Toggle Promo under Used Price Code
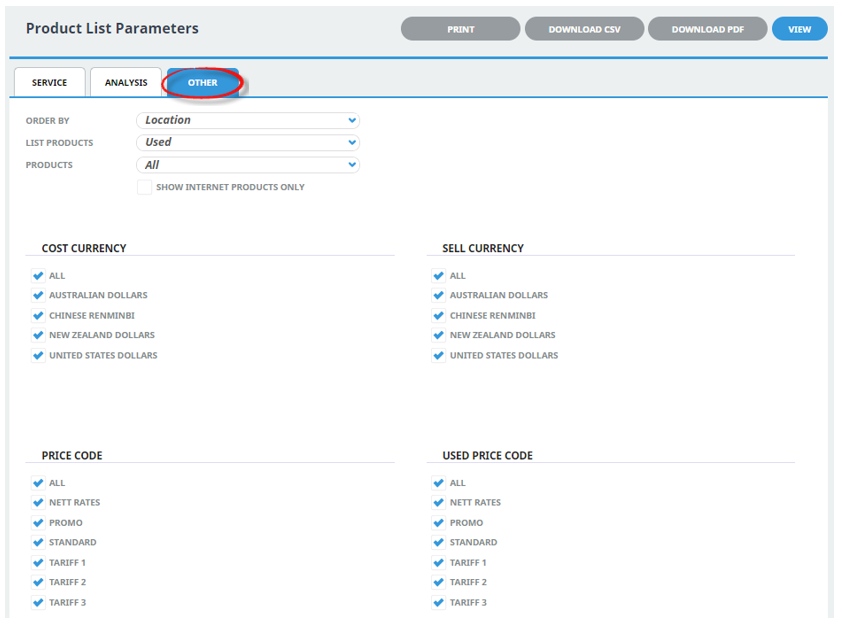 click(x=439, y=523)
